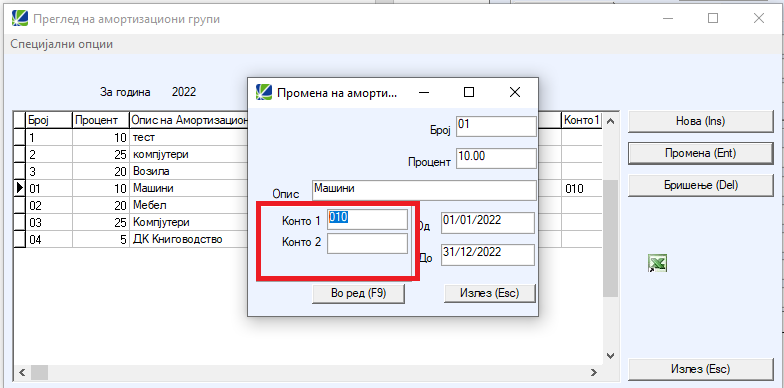The width and height of the screenshot is (784, 388).
Task: Click the Опис field containing Машини
Action: point(424,190)
